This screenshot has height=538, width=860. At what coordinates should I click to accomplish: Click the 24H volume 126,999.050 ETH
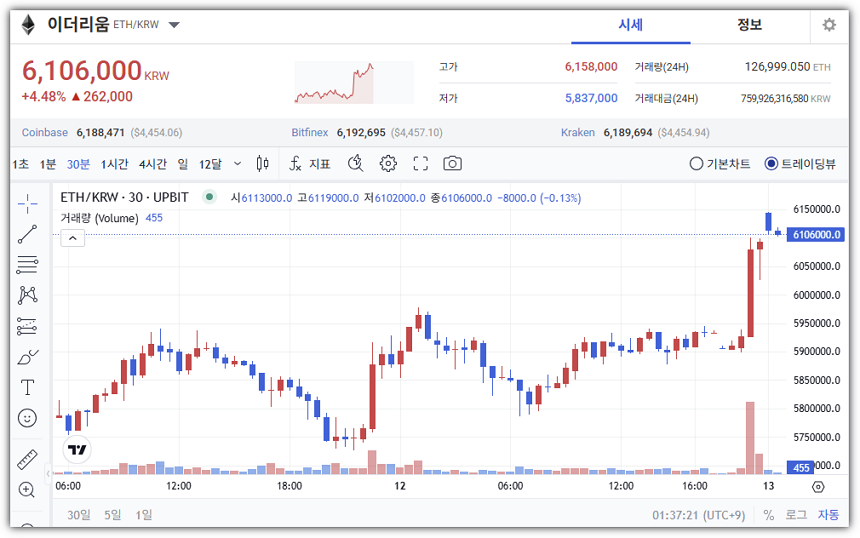pos(787,66)
